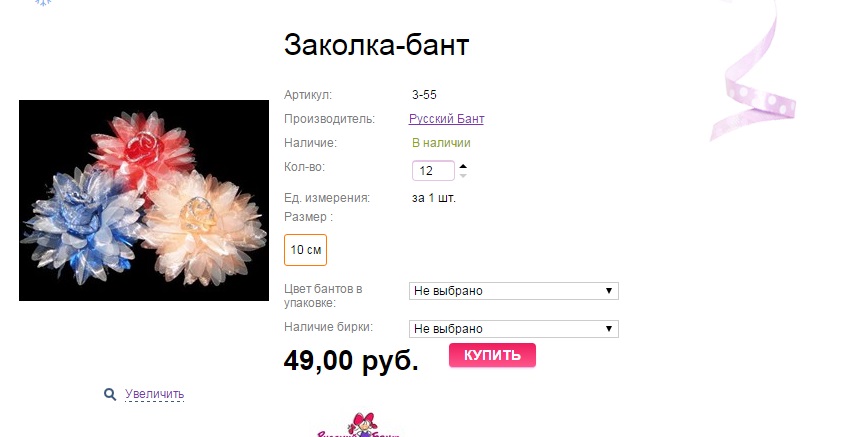
Task: Click the lilac ribbon decoration
Action: [753, 71]
